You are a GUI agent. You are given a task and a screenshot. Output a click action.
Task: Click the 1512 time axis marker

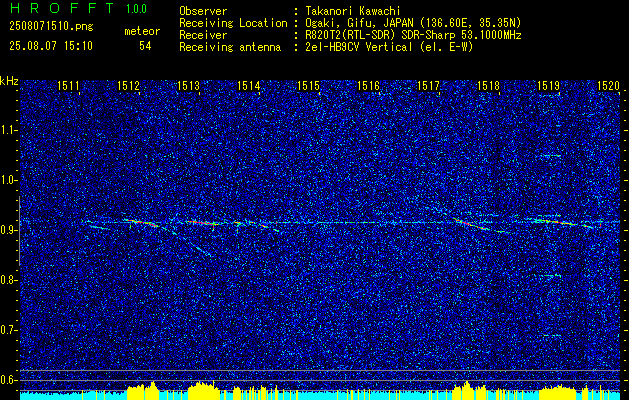click(x=128, y=85)
